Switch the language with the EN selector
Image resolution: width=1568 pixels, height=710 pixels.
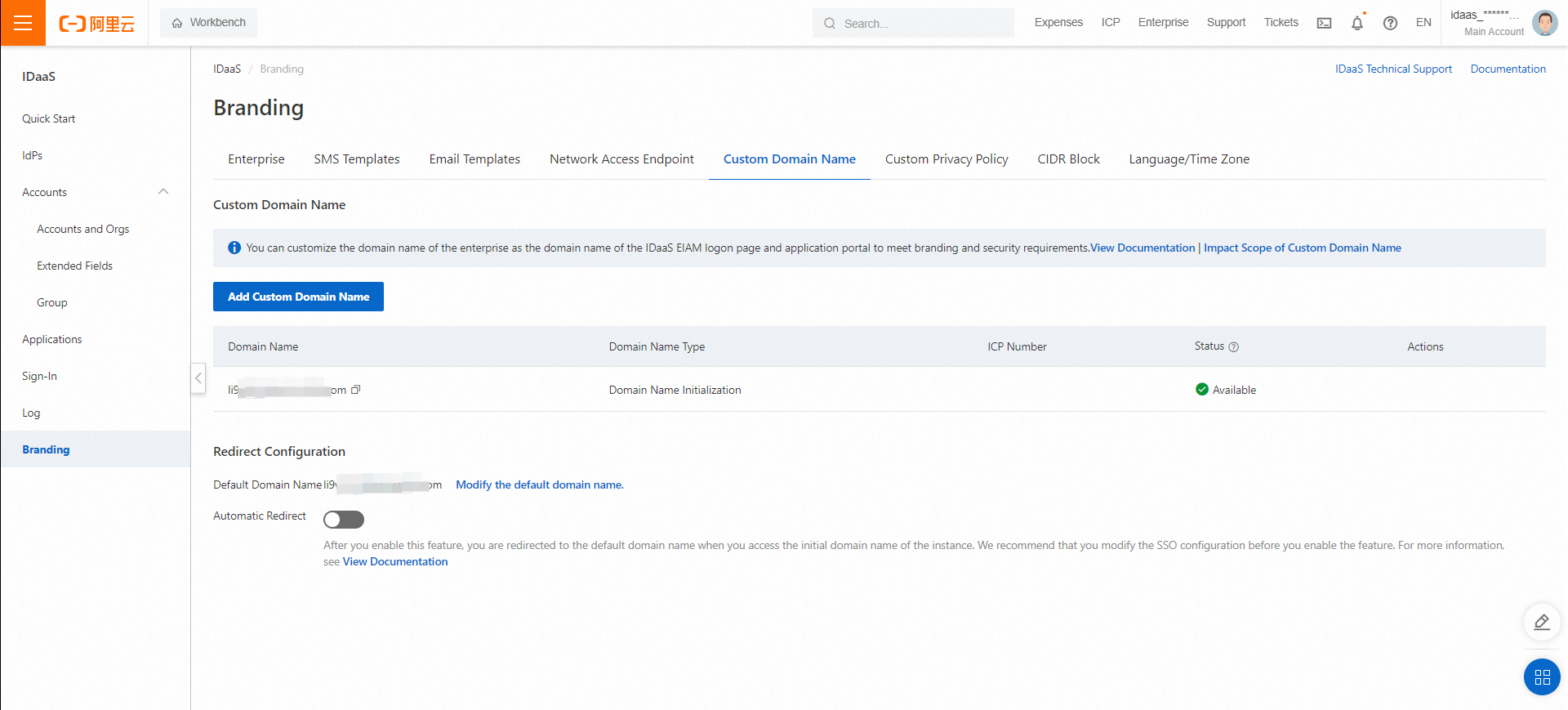point(1423,23)
